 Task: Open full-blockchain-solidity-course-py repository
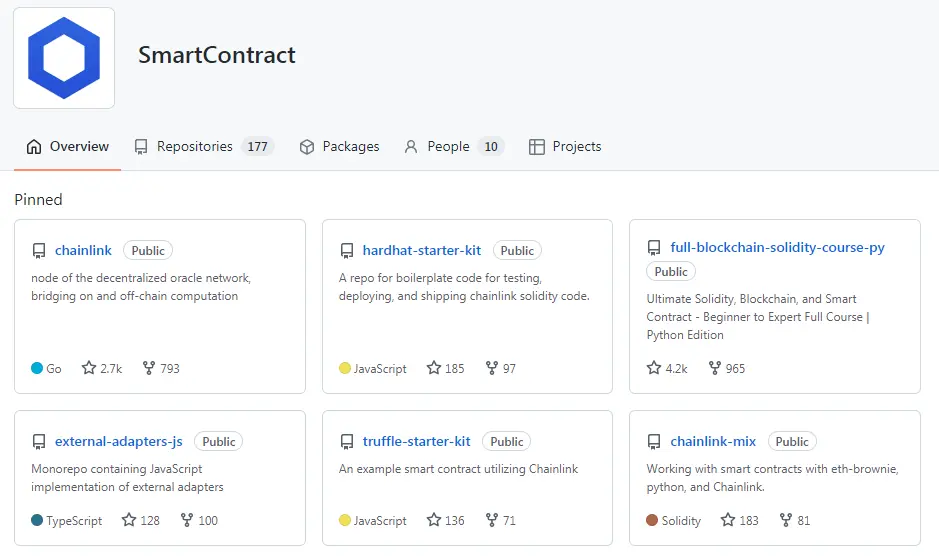[x=777, y=247]
